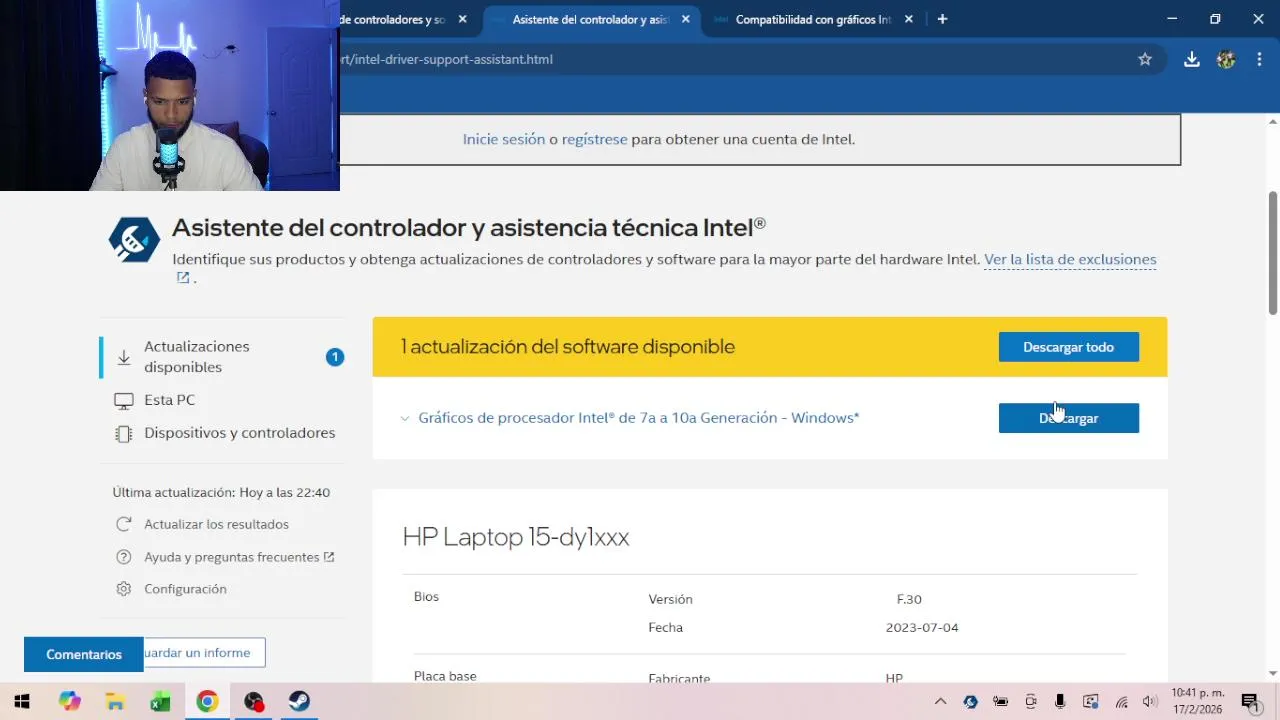Screen dimensions: 1280x720
Task: Click the Intel driver assistant logo icon
Action: [134, 240]
